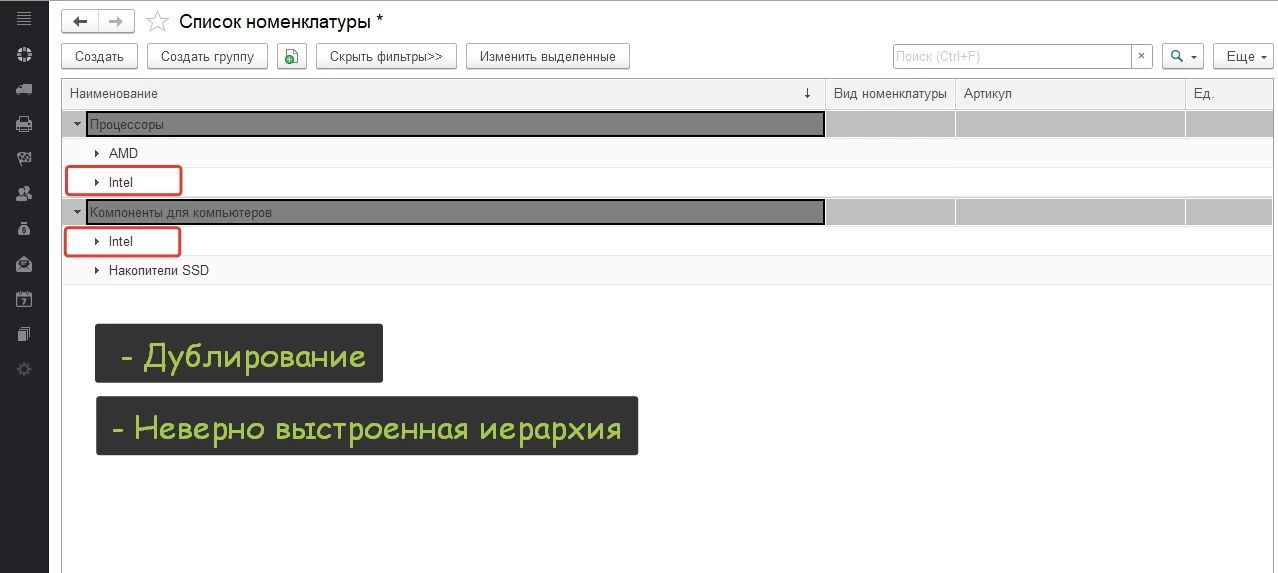Image resolution: width=1278 pixels, height=573 pixels.
Task: Open the envelope icon in sidebar
Action: pyautogui.click(x=24, y=264)
